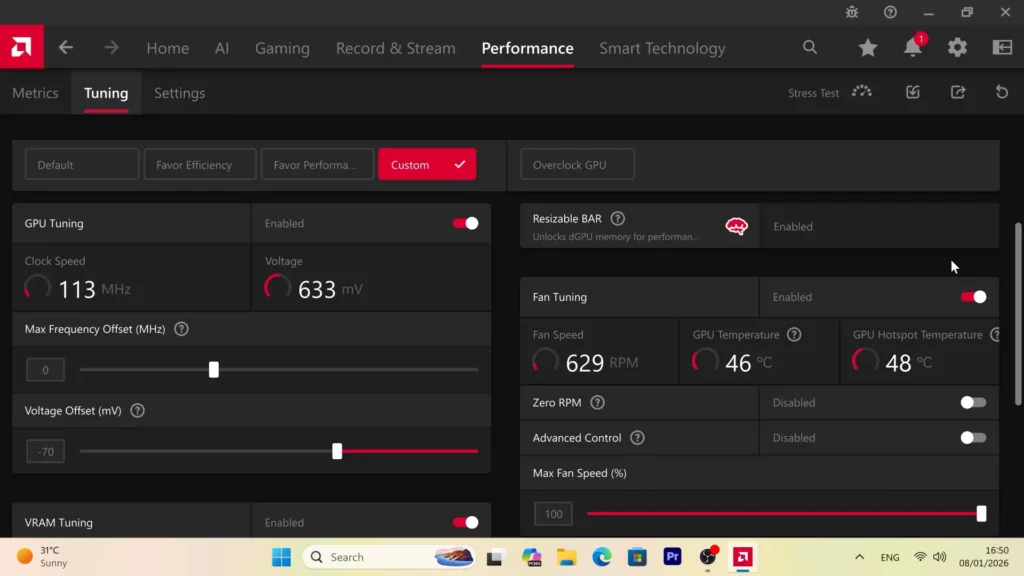Click the ENG language indicator
Screen dimensions: 1024x576
coord(889,557)
